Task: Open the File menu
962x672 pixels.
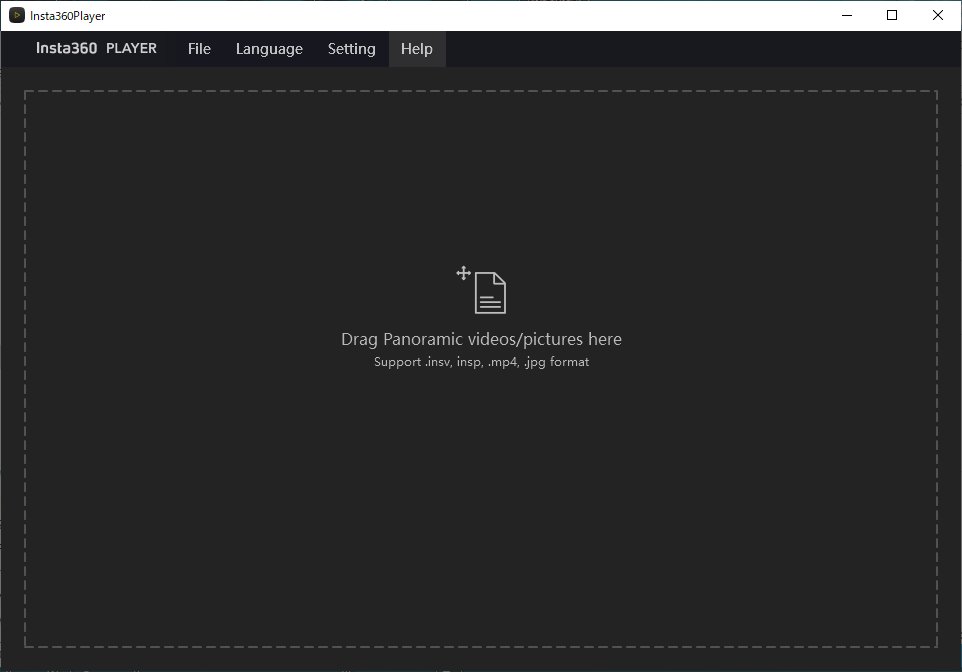Action: [199, 48]
